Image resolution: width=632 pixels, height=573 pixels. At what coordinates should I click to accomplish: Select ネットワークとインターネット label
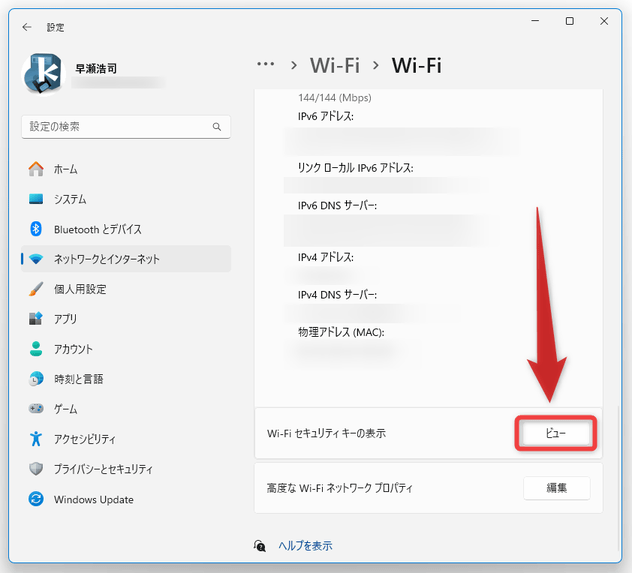(107, 259)
